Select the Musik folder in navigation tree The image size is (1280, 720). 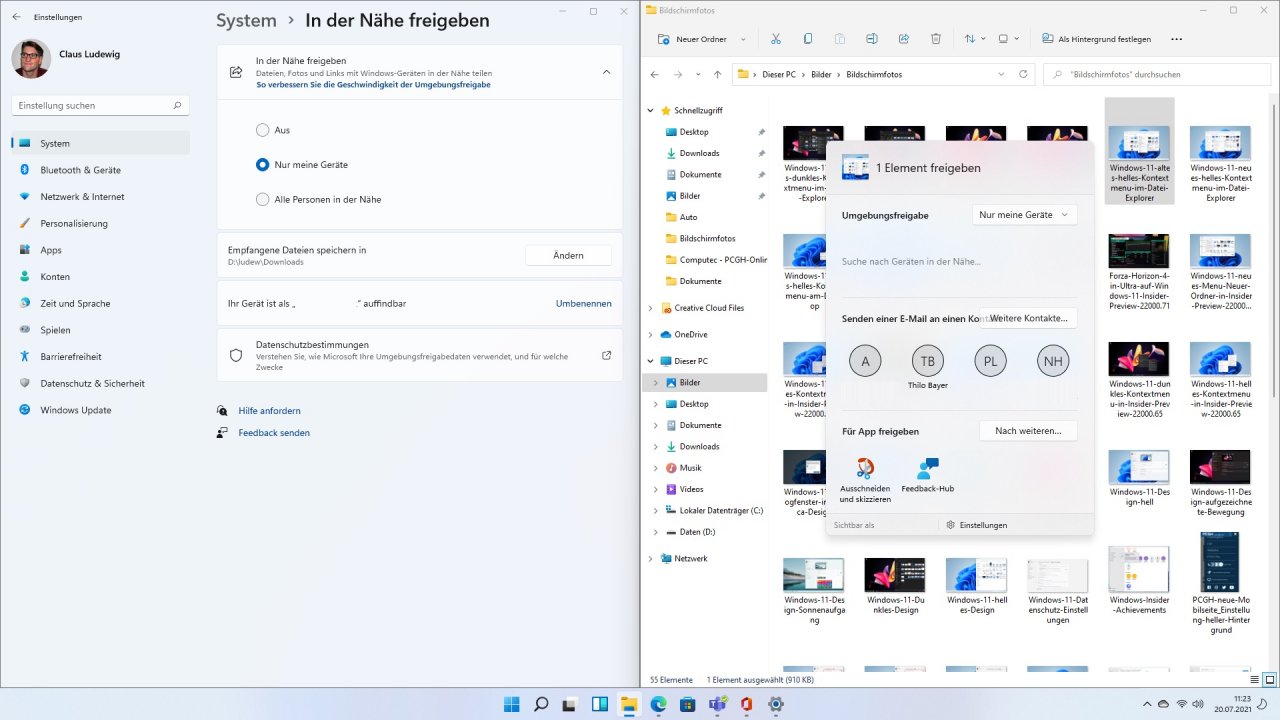coord(690,468)
